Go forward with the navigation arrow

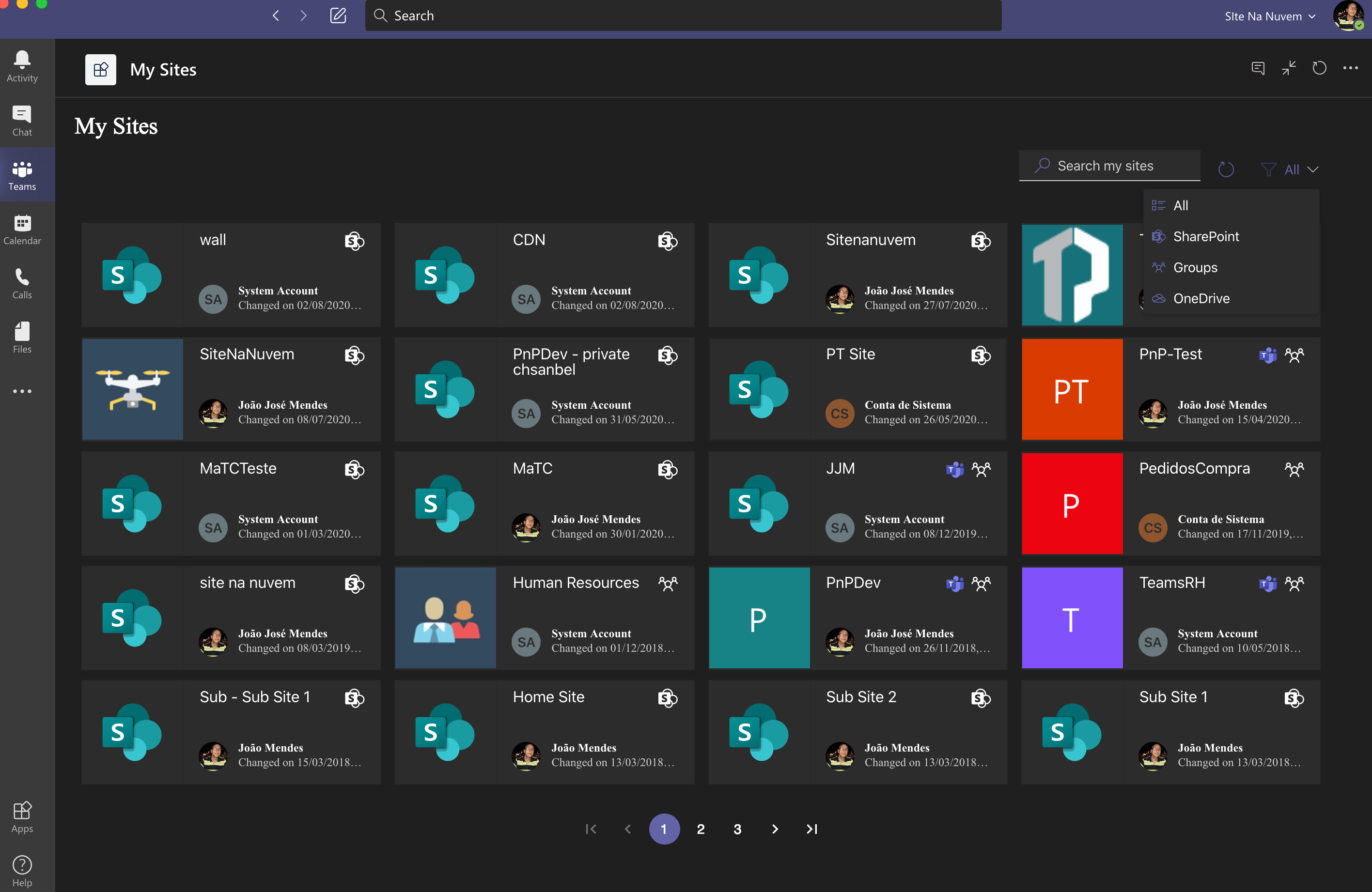click(x=304, y=15)
